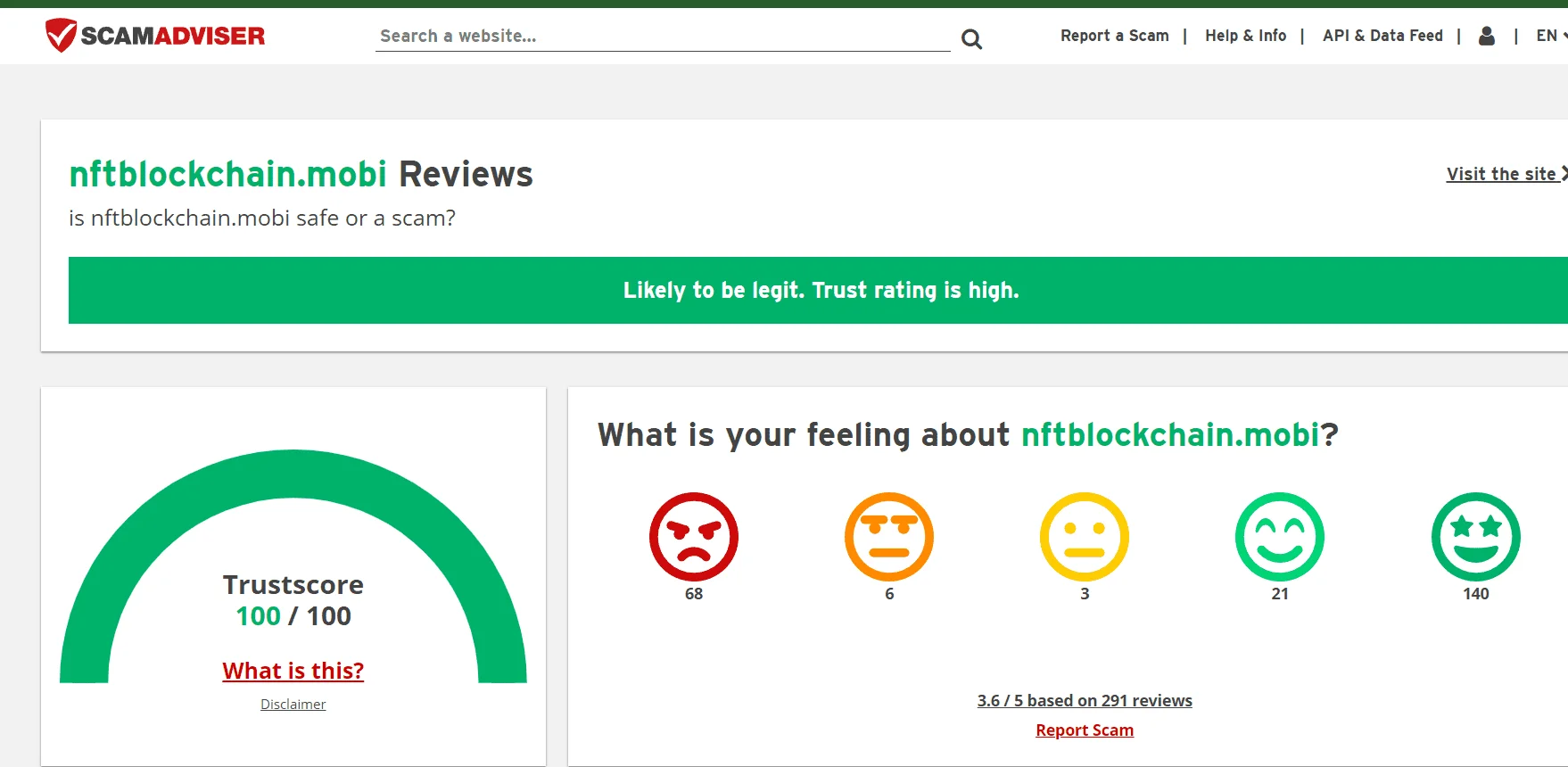Open Help & Info menu
The height and width of the screenshot is (767, 1568).
[1245, 36]
